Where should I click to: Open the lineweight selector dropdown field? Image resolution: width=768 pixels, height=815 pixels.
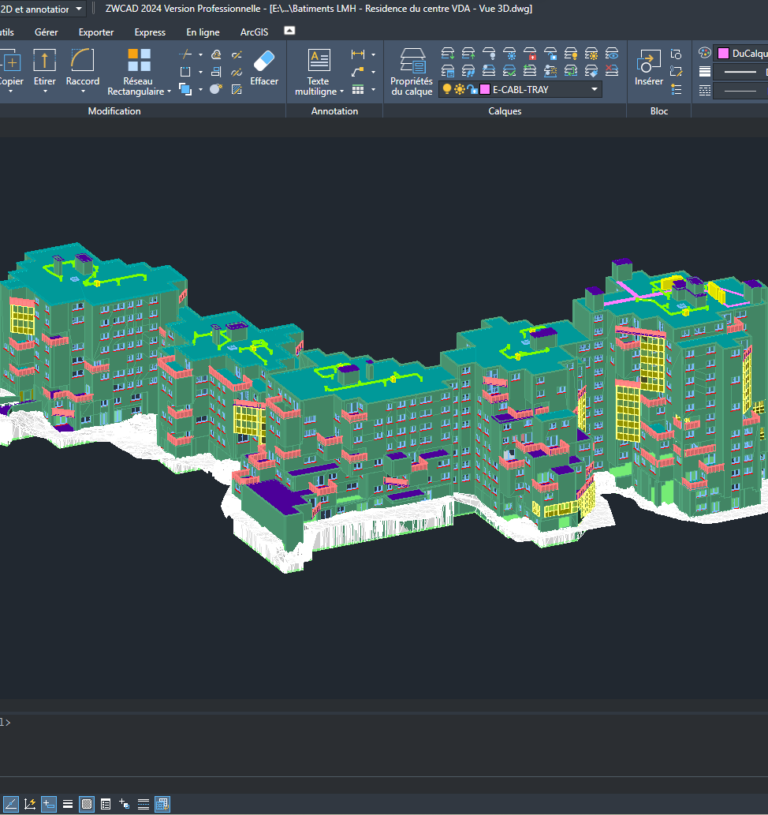[x=741, y=72]
